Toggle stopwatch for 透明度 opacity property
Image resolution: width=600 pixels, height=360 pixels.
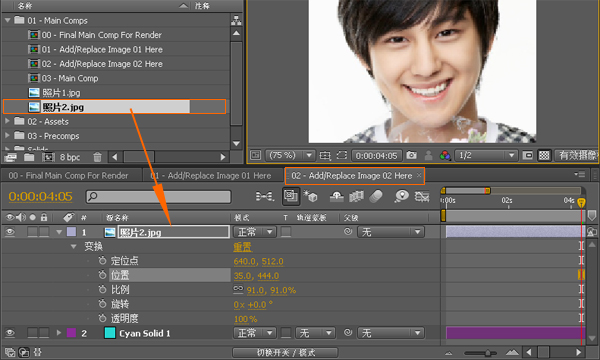coord(102,318)
